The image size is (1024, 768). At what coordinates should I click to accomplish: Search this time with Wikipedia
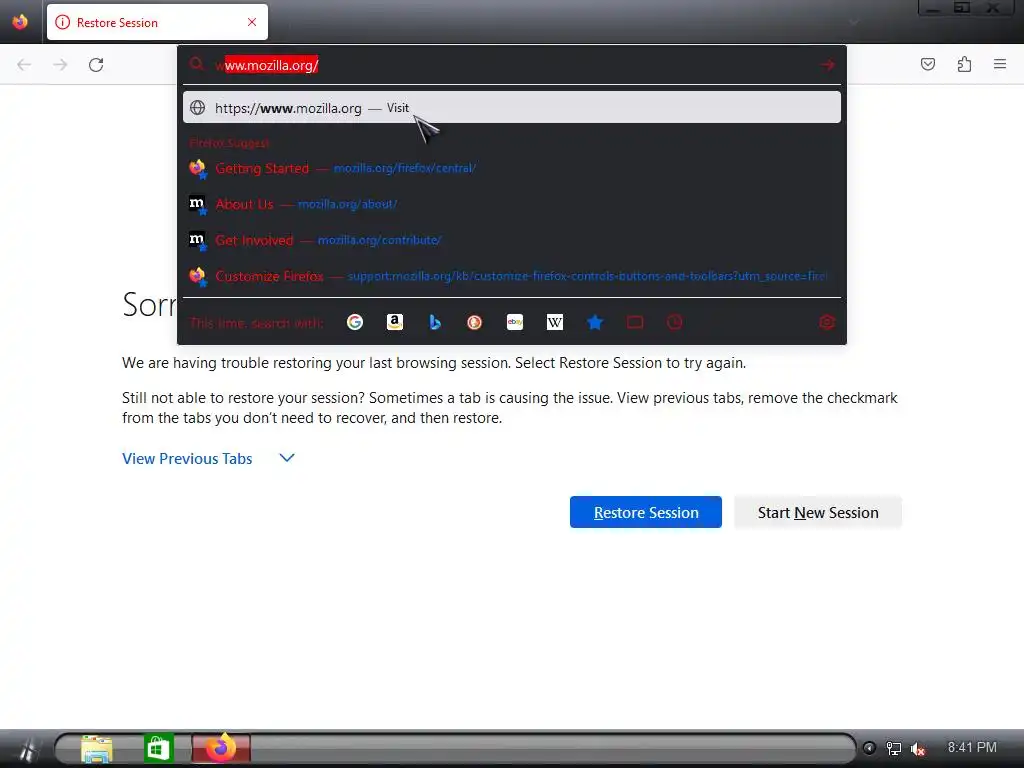(x=554, y=322)
